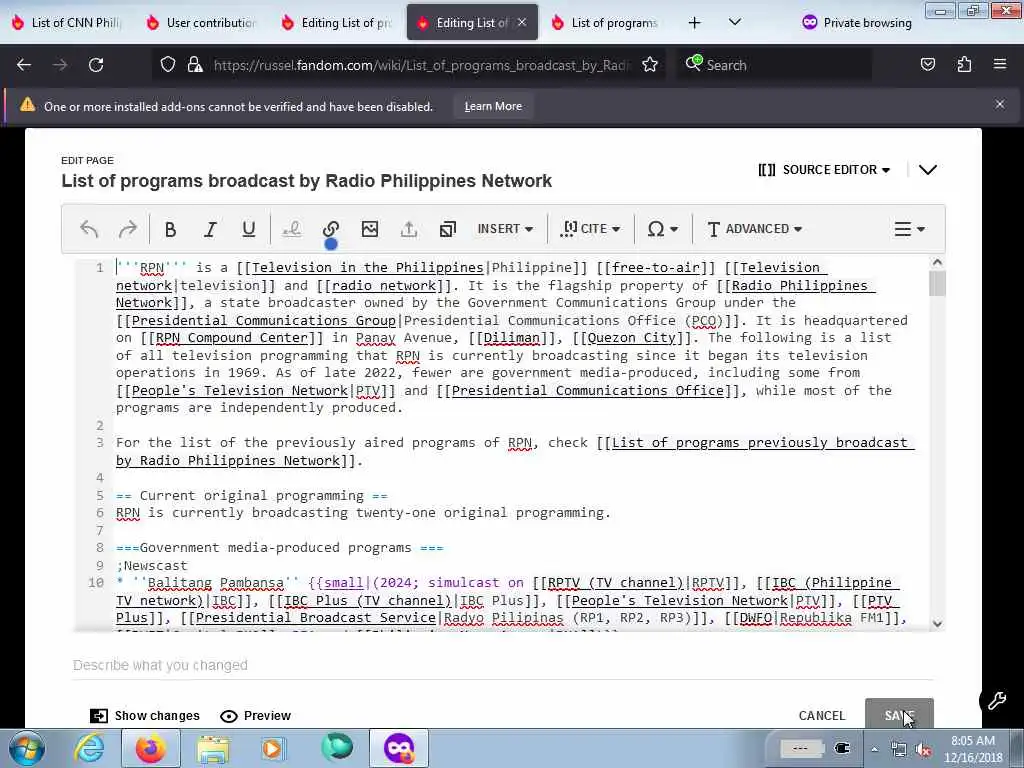Click the editor vertical scrollbar thumb
This screenshot has height=768, width=1024.
(x=937, y=283)
